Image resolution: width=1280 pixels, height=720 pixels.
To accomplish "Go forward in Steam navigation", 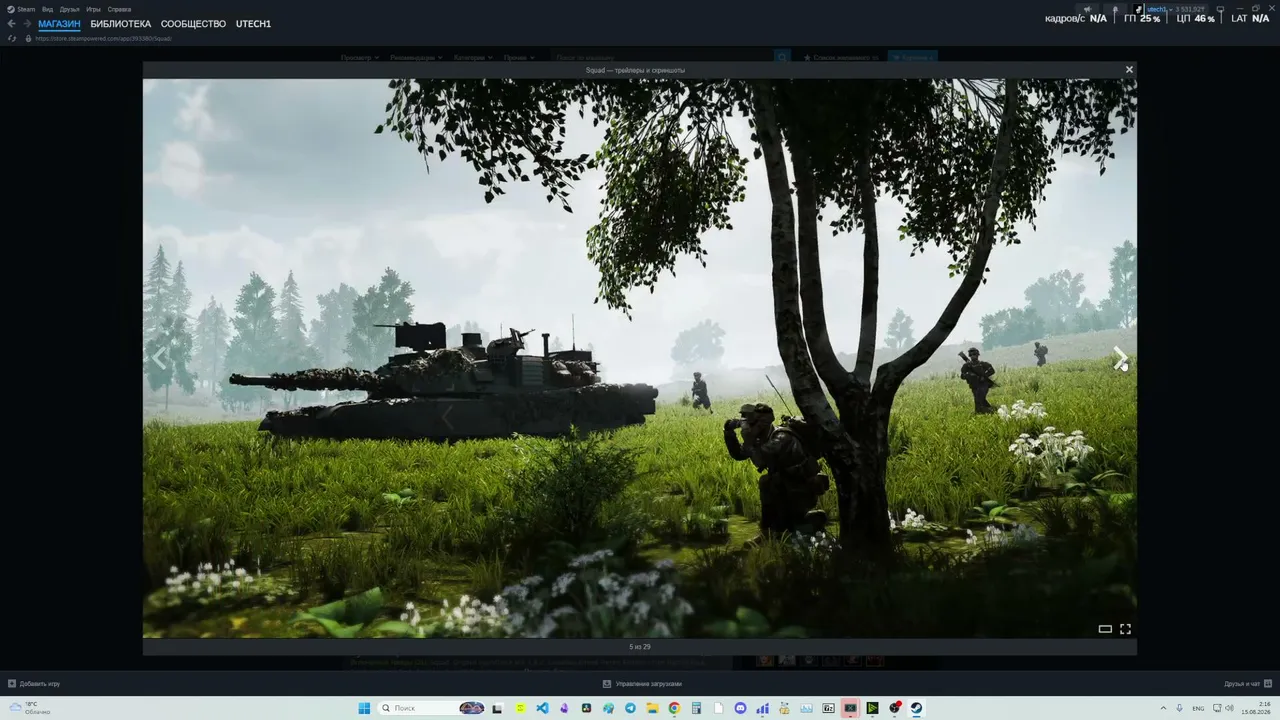I will [27, 23].
